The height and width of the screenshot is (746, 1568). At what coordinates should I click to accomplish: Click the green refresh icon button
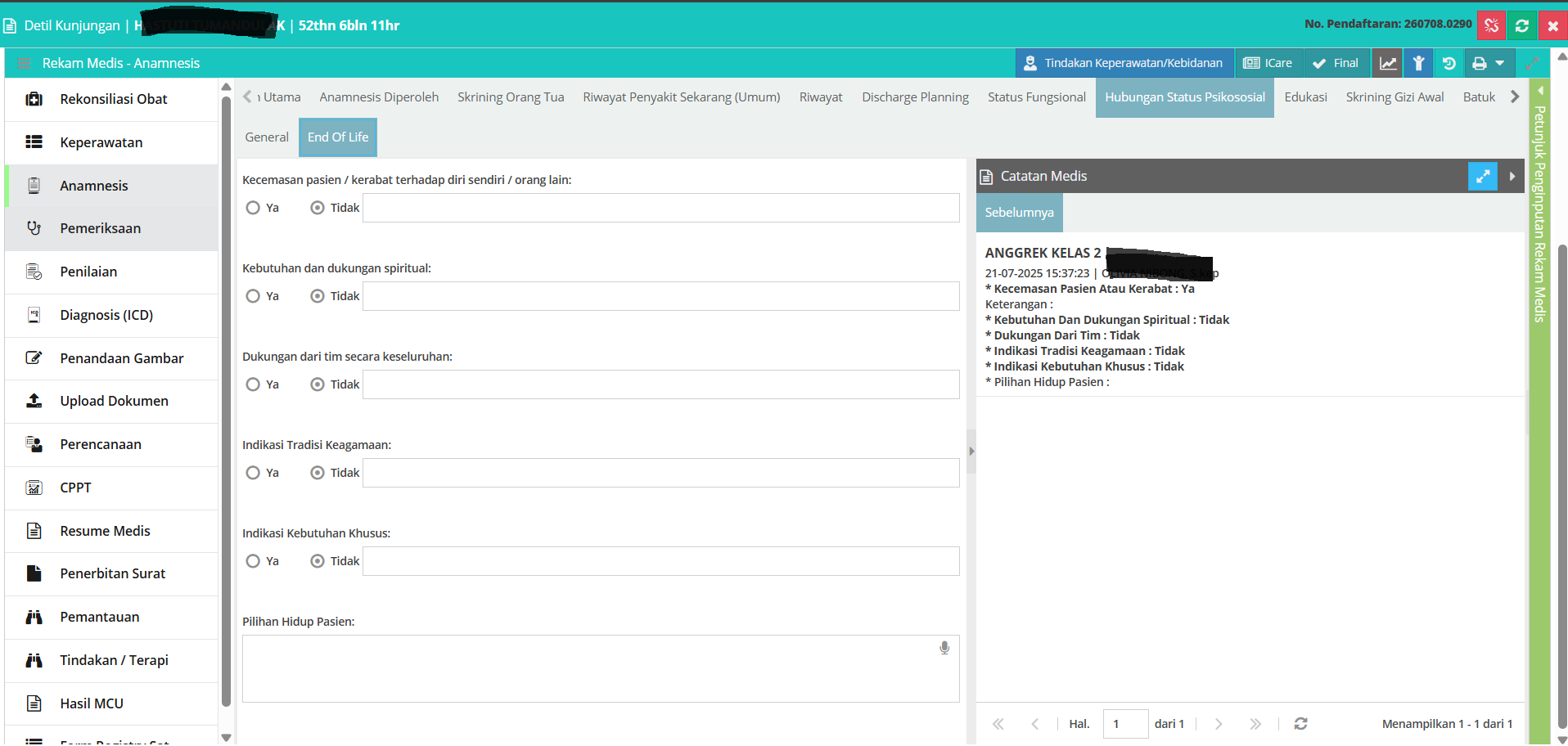click(x=1521, y=25)
